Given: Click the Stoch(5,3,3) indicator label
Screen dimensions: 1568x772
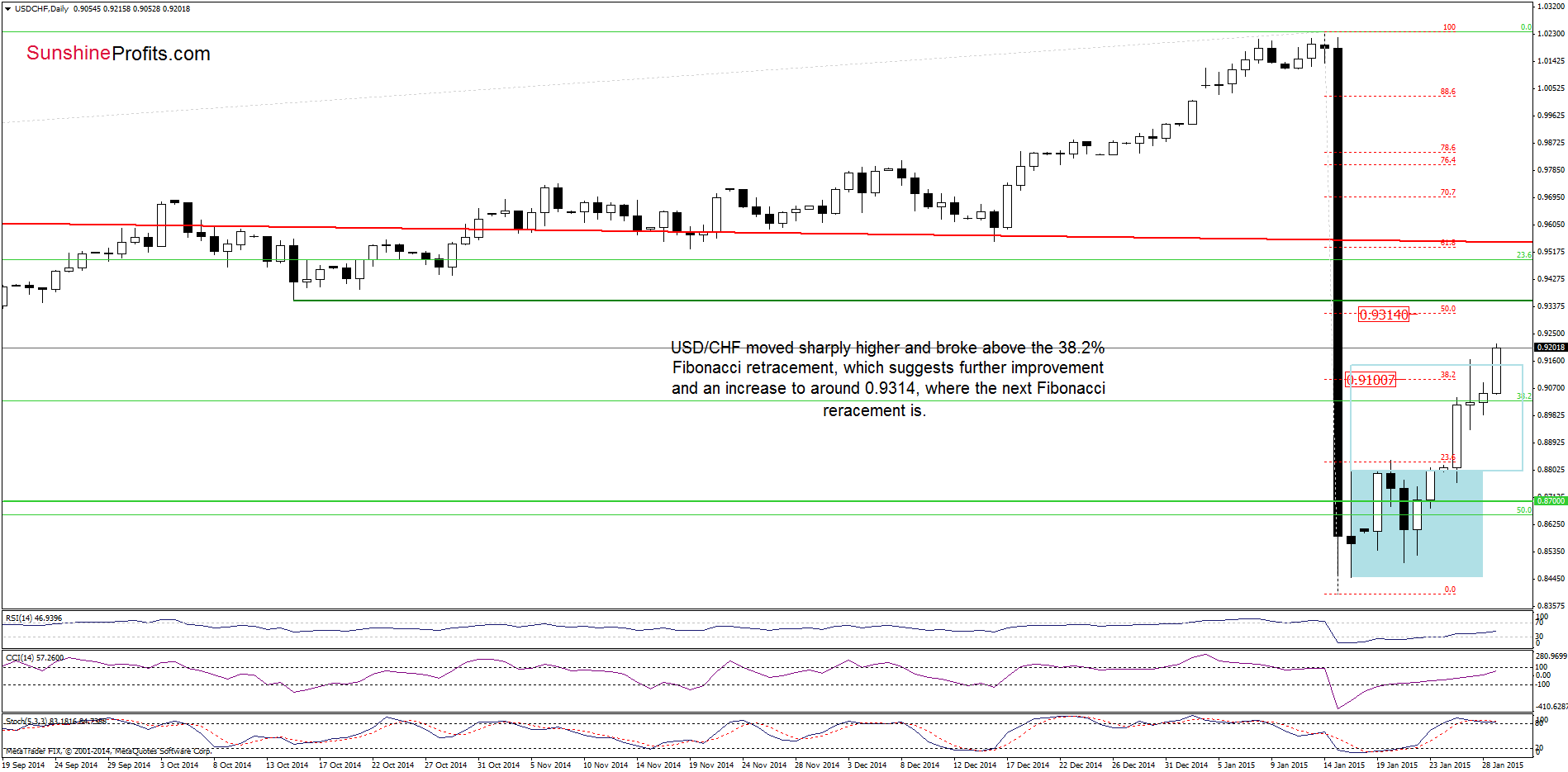Looking at the screenshot, I should click(56, 721).
